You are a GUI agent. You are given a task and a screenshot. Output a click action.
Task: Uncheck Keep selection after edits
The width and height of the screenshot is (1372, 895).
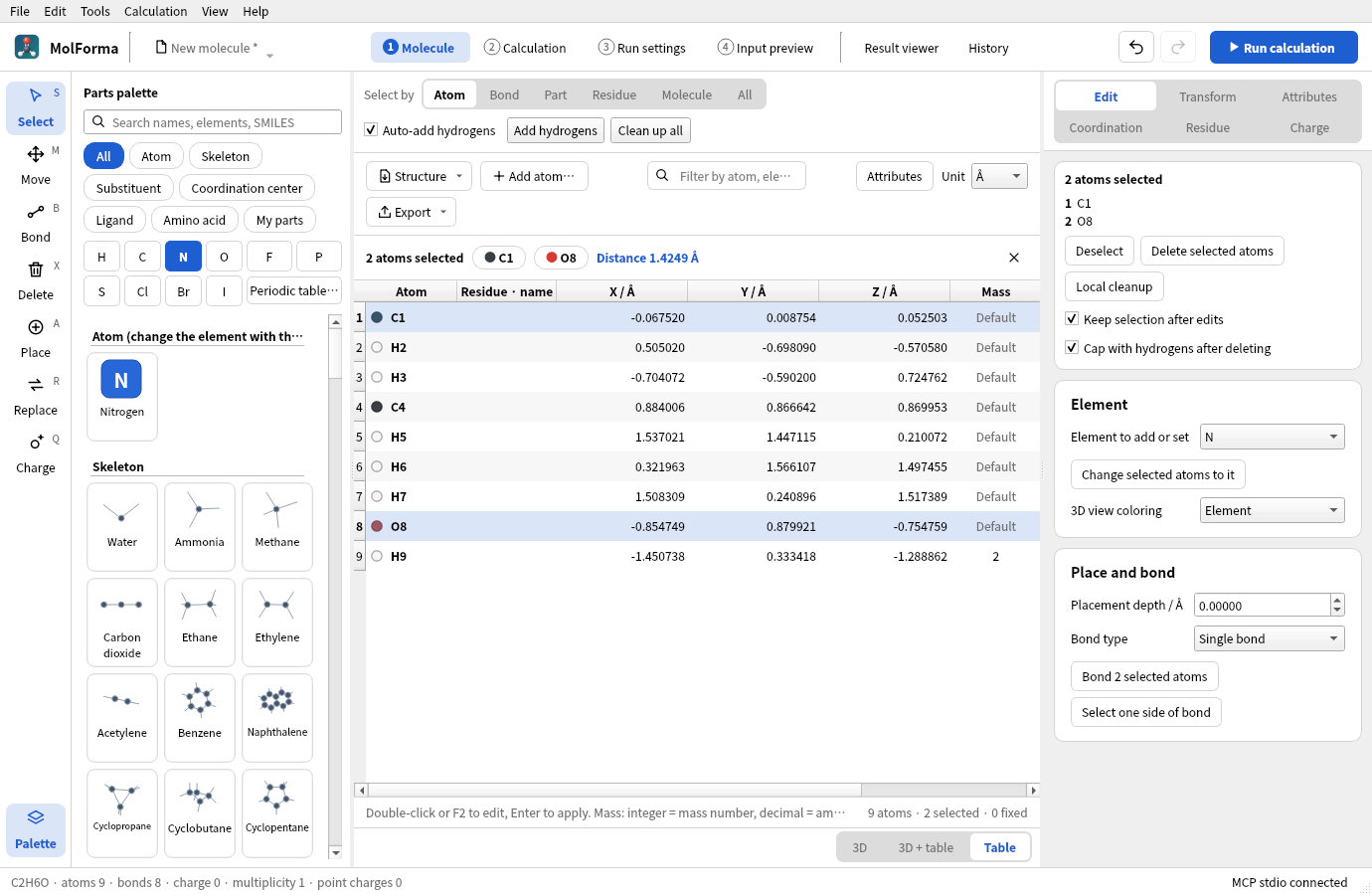click(1072, 319)
